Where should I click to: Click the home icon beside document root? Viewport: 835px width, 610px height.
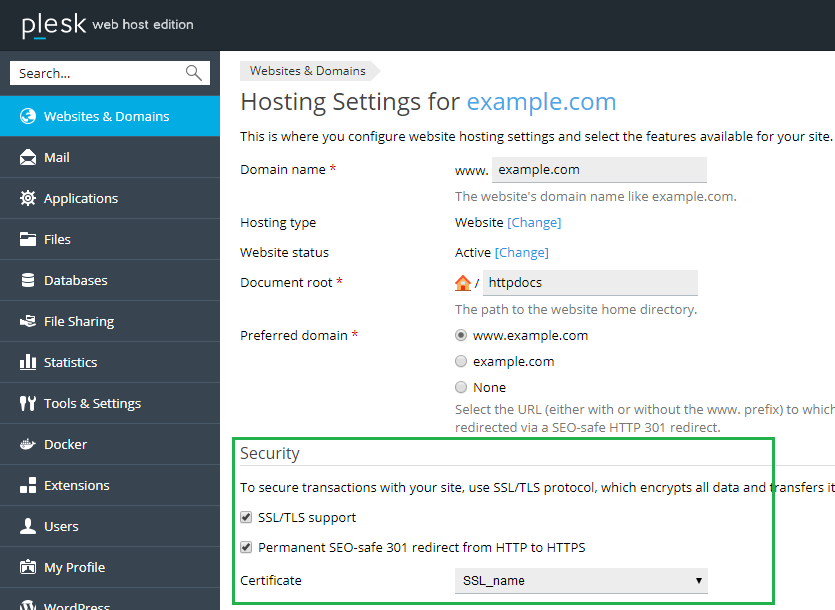(x=463, y=283)
